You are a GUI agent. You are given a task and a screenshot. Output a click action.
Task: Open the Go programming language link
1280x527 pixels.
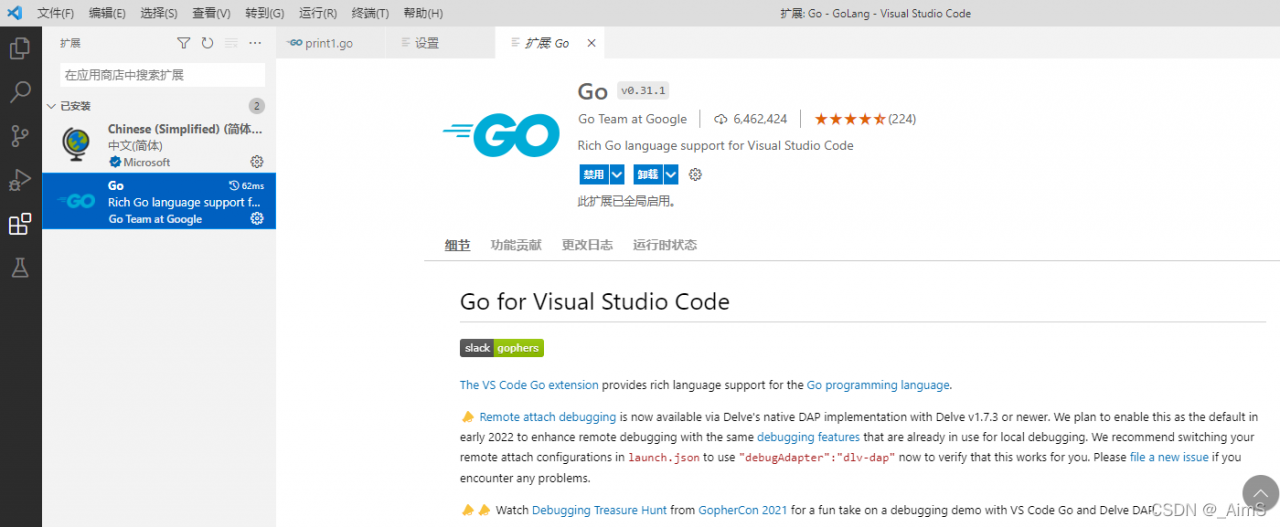pos(878,385)
